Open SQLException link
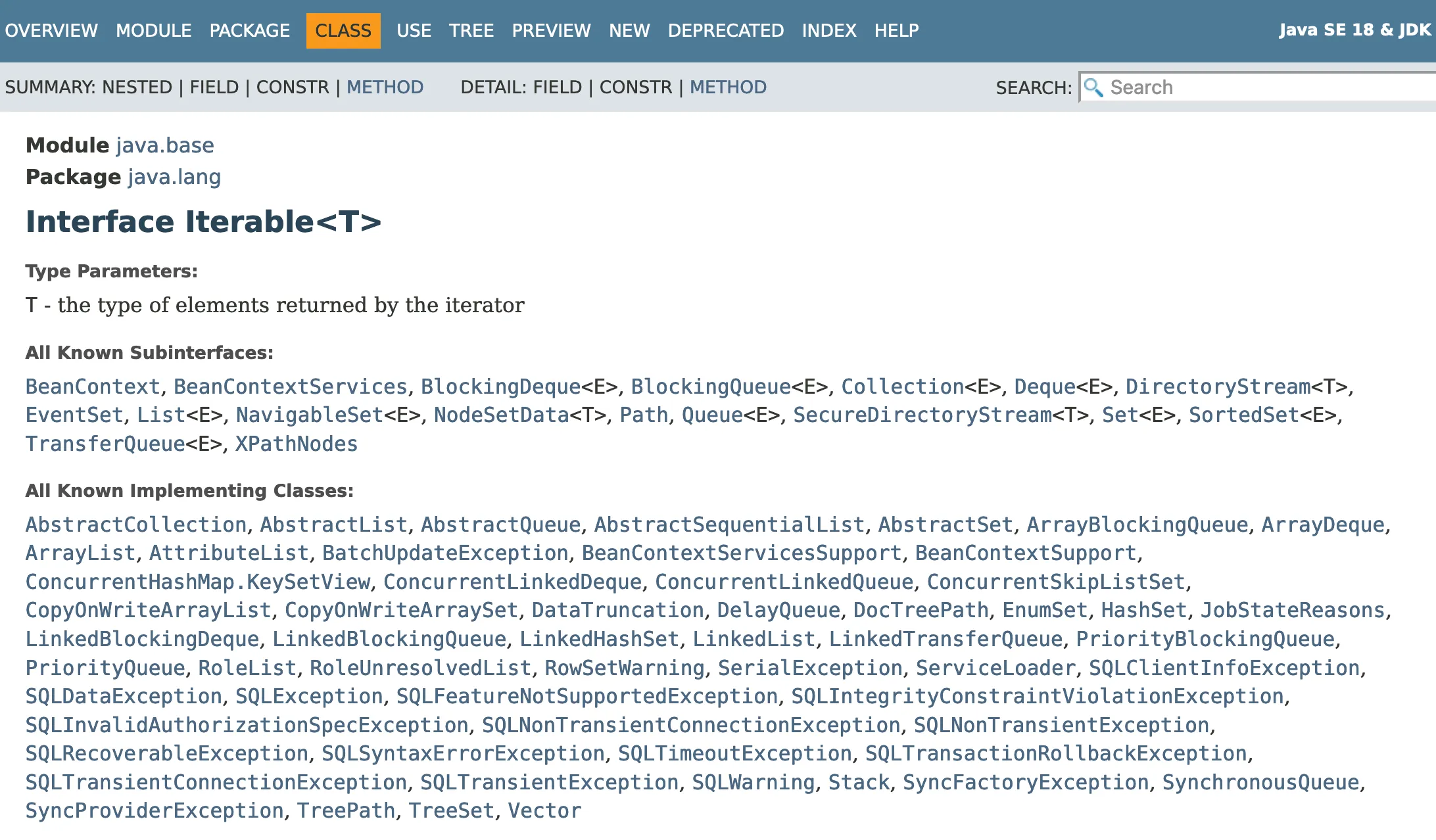1436x840 pixels. (309, 696)
